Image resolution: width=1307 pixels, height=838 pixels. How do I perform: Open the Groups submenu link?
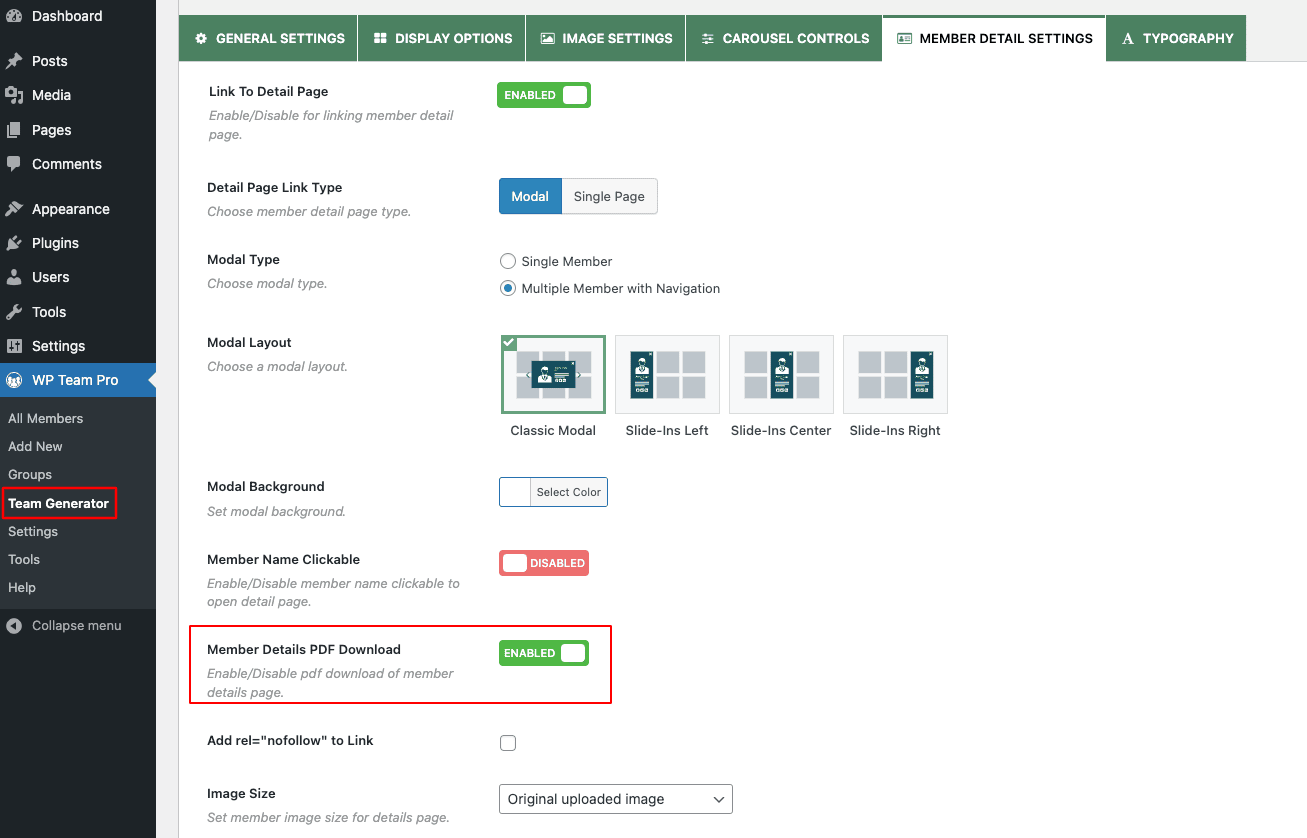[x=30, y=474]
